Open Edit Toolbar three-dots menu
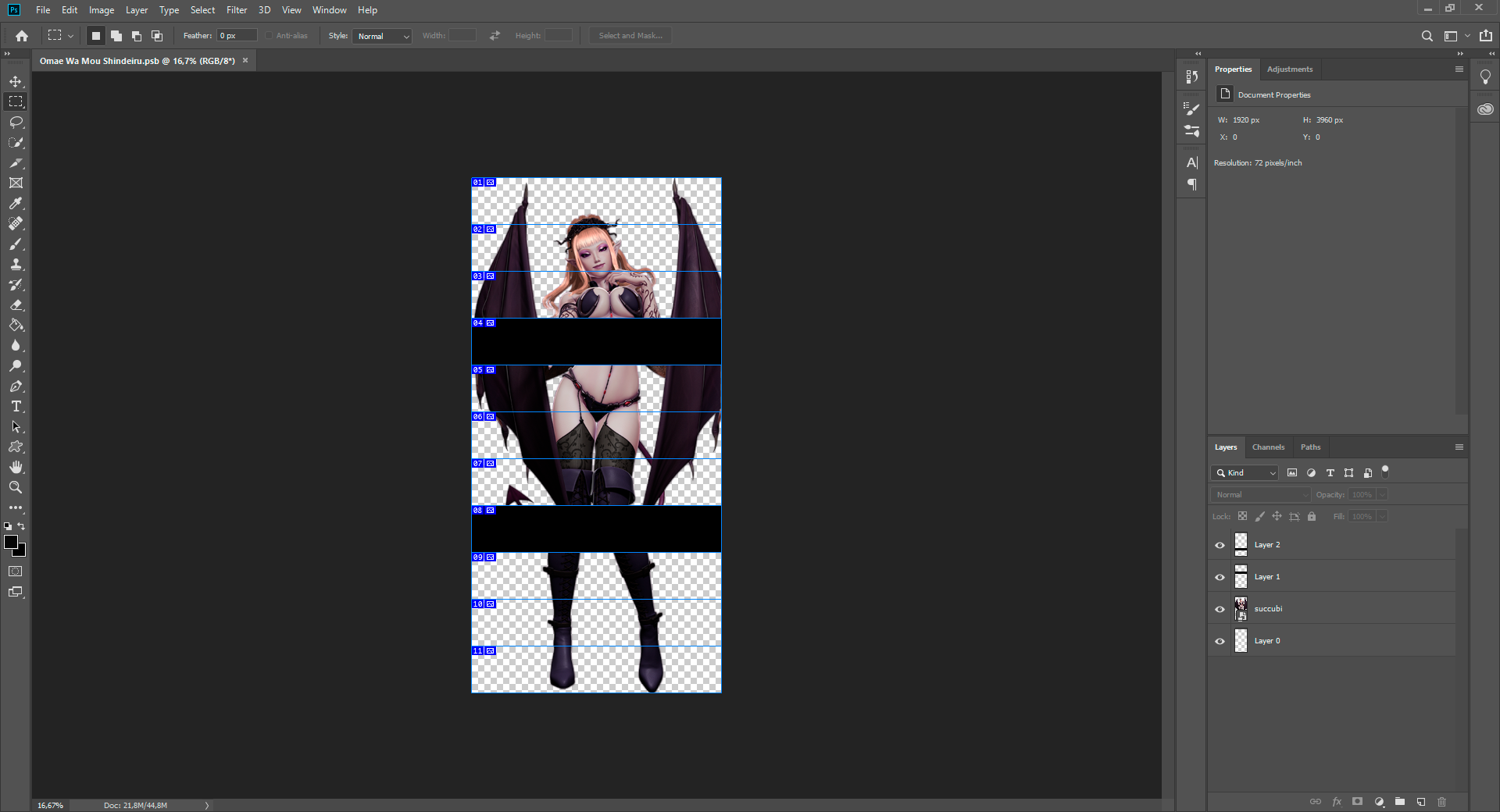The width and height of the screenshot is (1500, 812). point(16,507)
